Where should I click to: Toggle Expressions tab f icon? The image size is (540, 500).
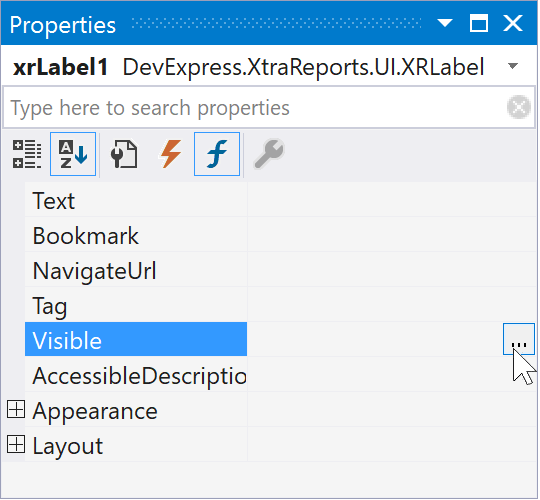coord(217,154)
